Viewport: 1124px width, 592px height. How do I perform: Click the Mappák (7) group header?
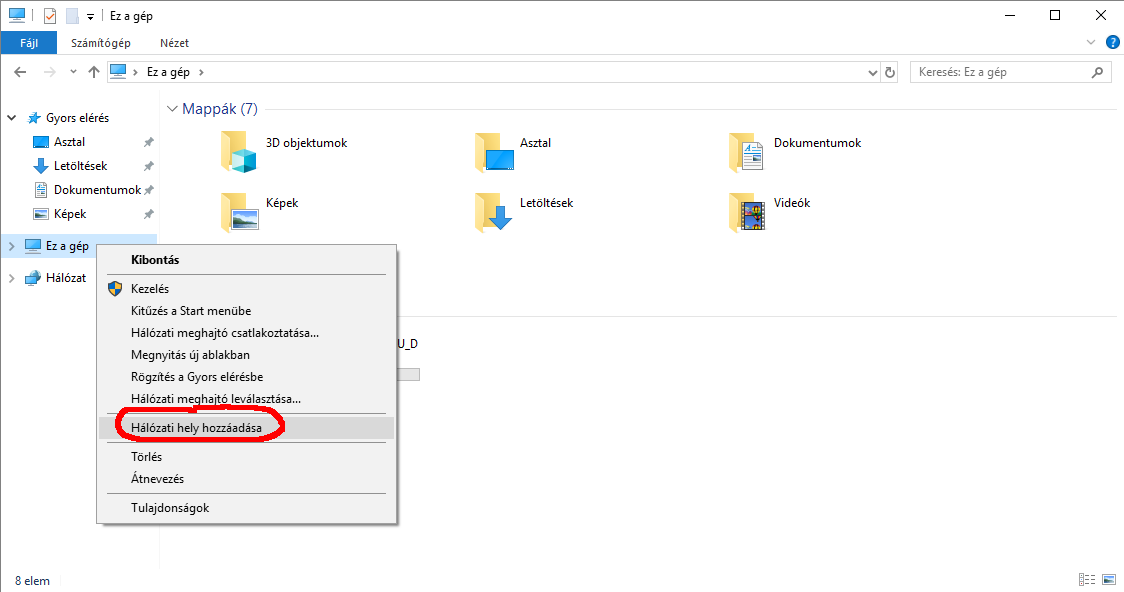click(219, 109)
